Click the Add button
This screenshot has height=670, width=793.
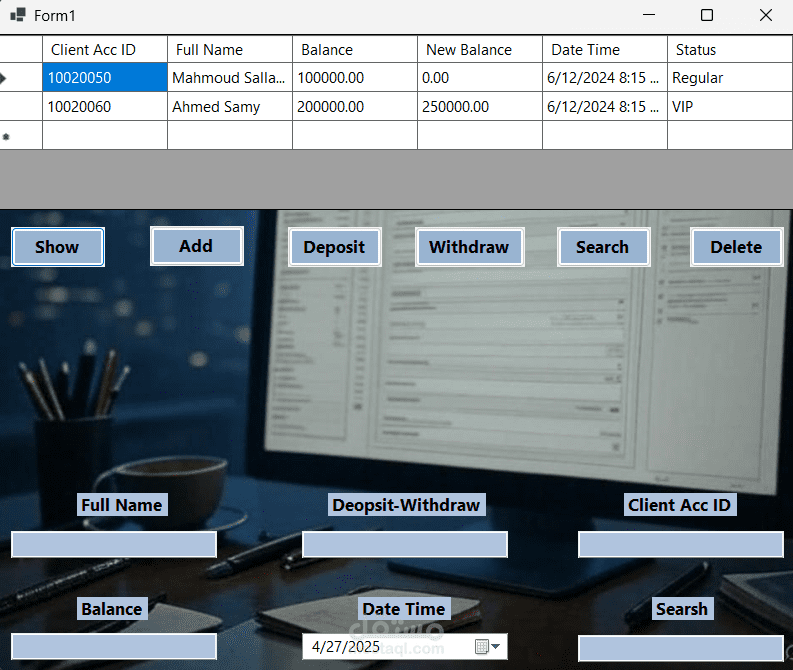coord(197,246)
